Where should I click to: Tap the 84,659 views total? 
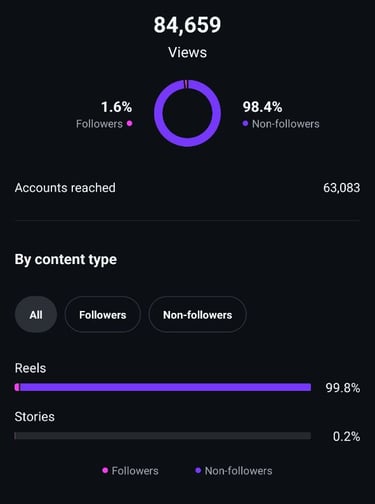tap(187, 25)
